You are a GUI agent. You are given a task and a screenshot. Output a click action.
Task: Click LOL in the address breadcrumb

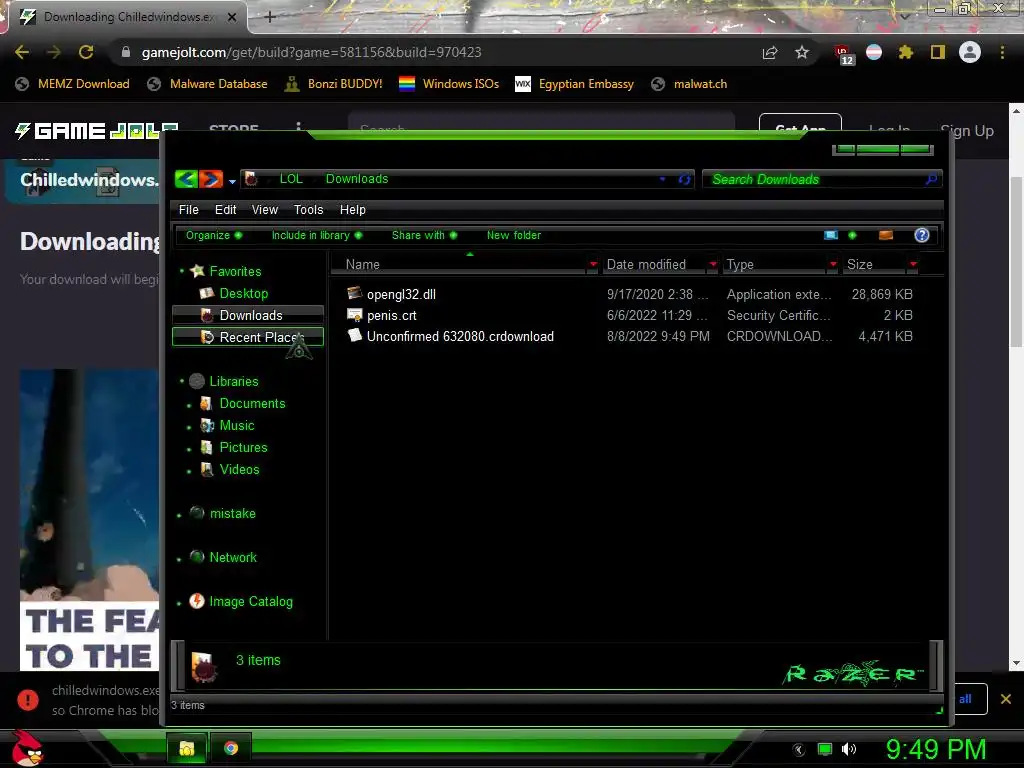click(291, 179)
